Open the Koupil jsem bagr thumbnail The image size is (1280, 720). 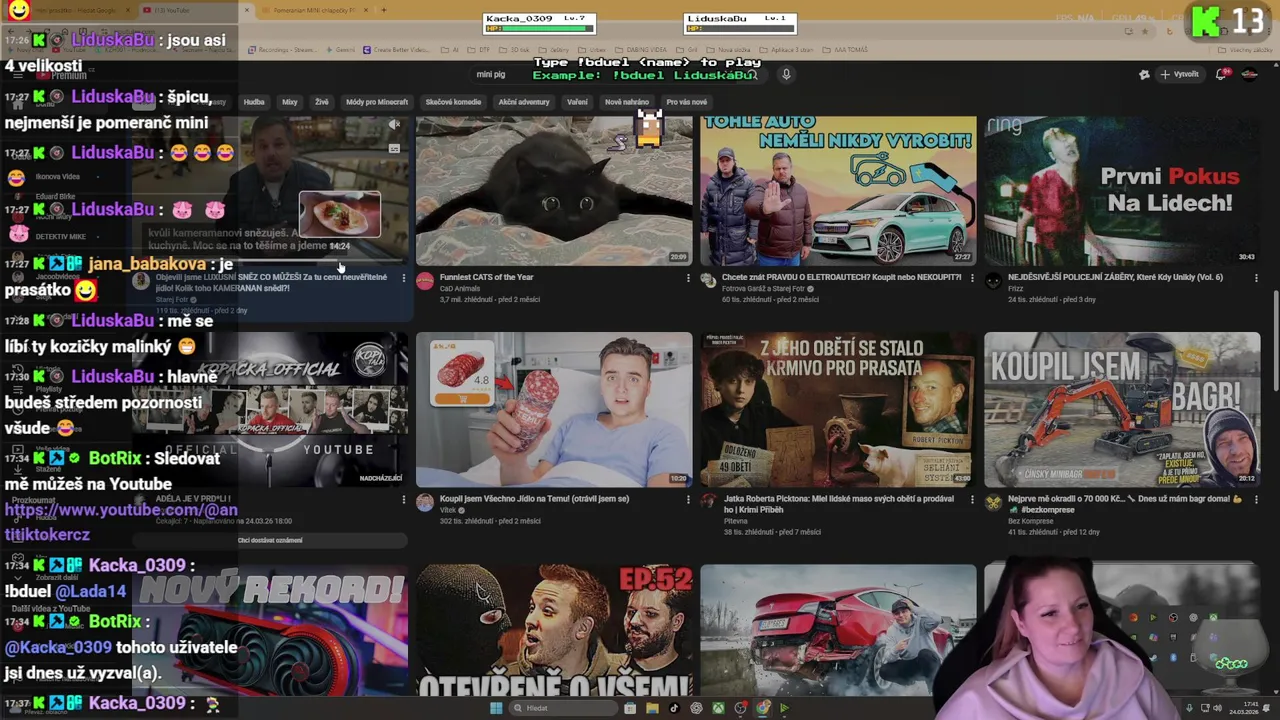[x=1122, y=410]
